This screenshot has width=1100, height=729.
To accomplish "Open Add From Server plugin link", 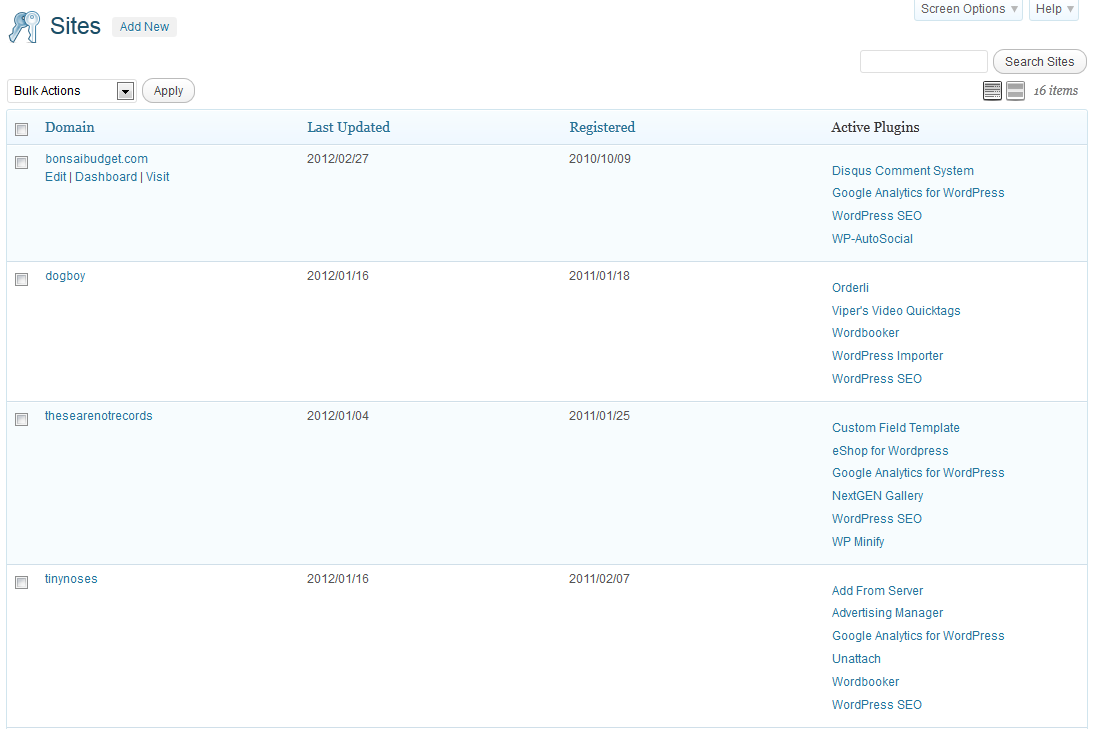I will coord(878,591).
